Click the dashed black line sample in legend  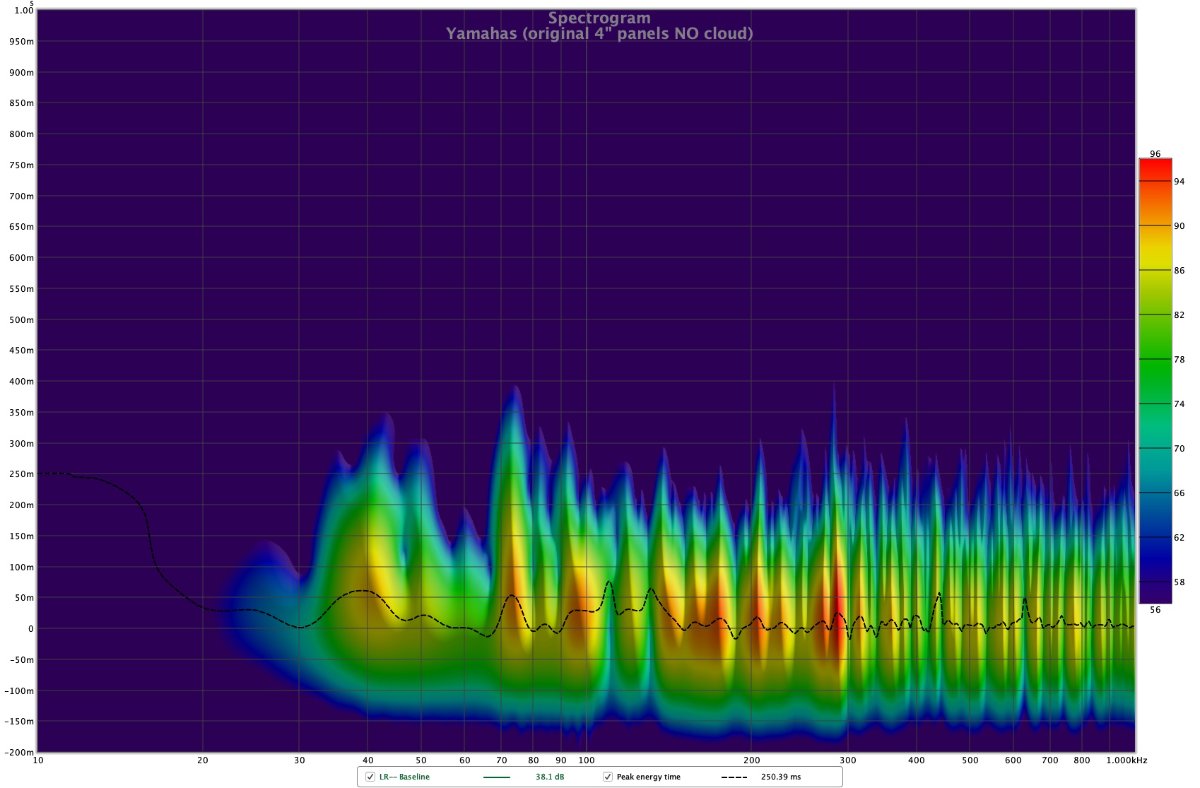735,777
